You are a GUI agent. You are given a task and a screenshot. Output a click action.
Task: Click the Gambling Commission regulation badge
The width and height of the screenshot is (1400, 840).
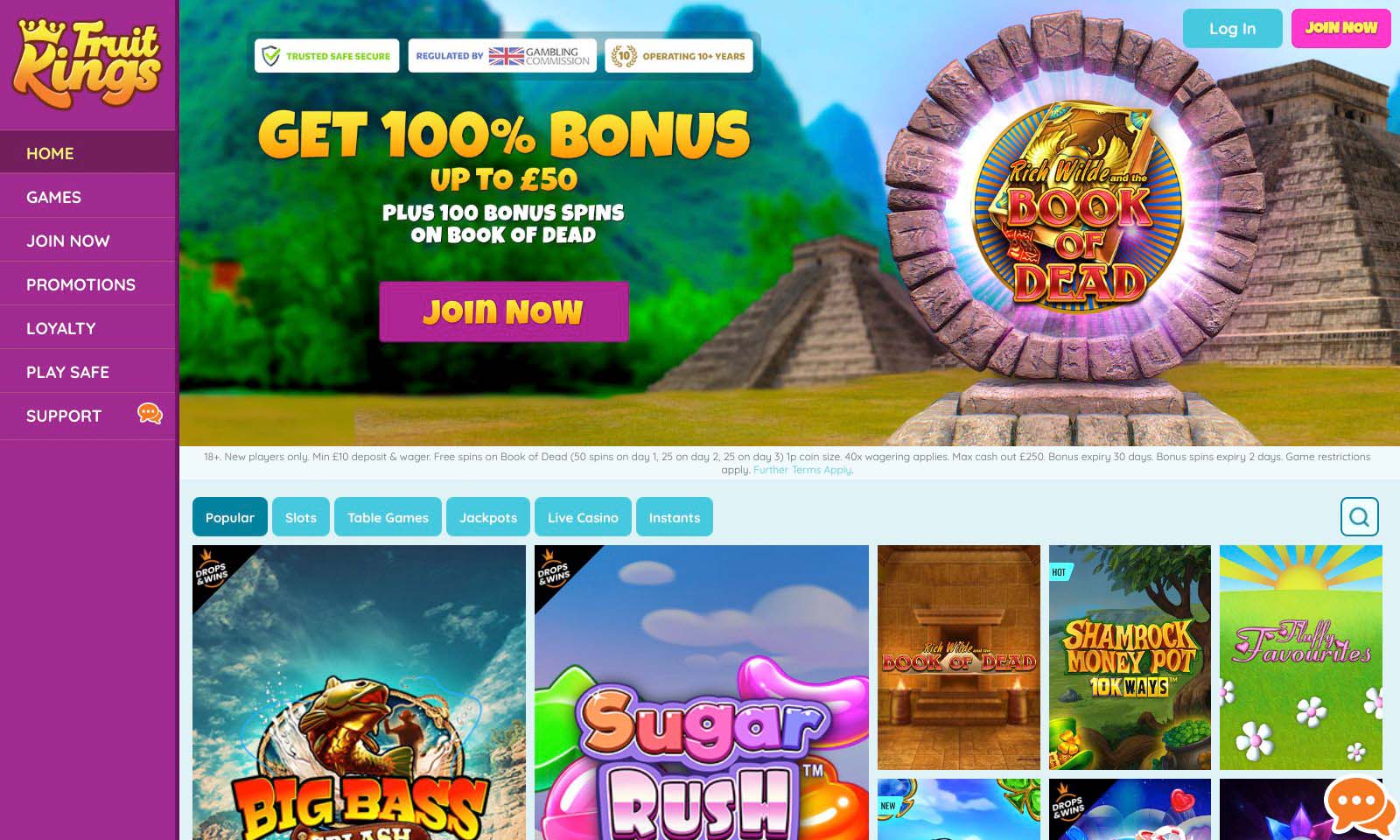[502, 56]
